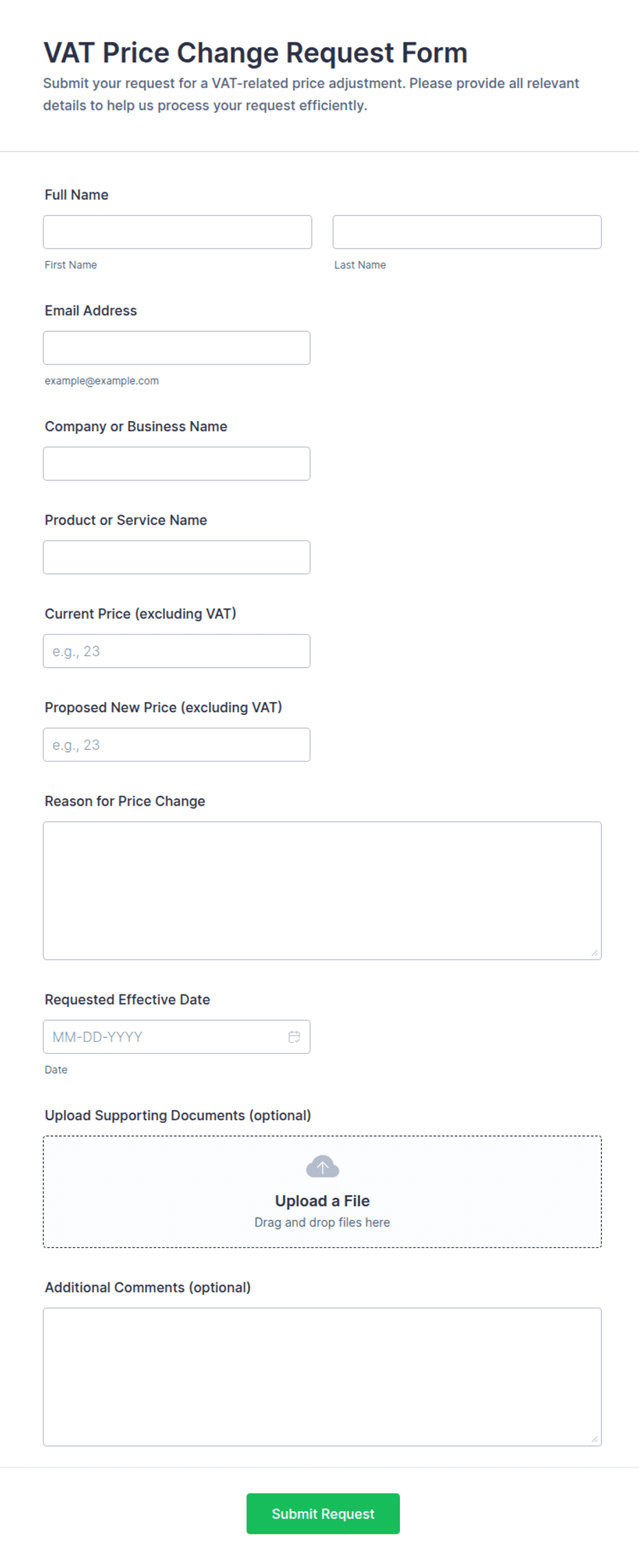639x1568 pixels.
Task: Click the Full Name label
Action: click(76, 195)
